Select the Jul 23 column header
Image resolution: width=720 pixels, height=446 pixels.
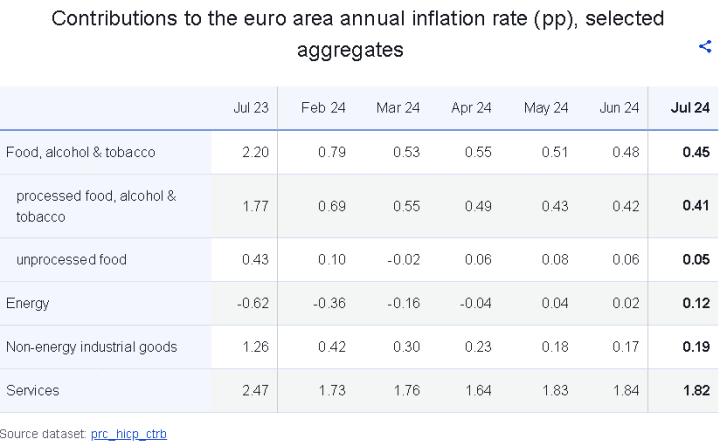tap(251, 108)
